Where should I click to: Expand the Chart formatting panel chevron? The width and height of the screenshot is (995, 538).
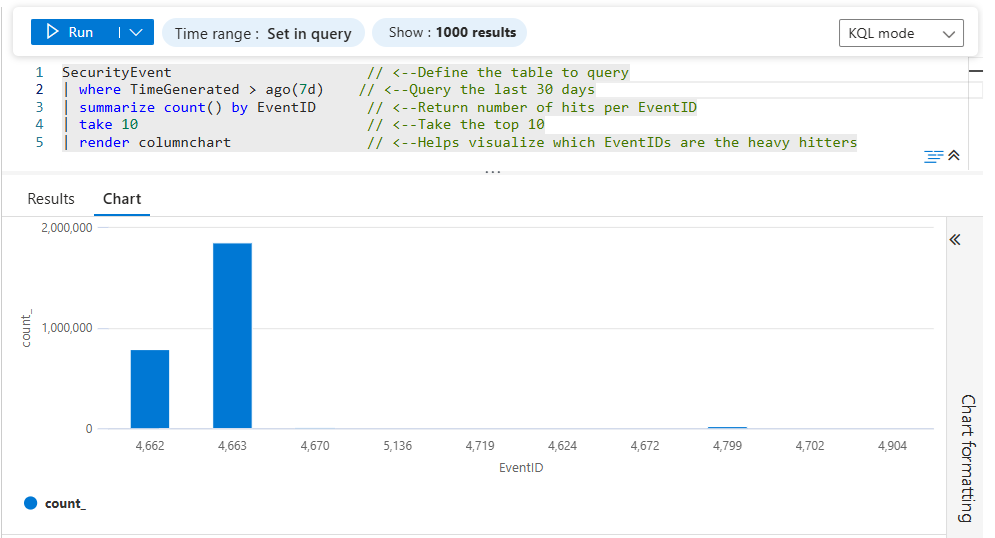click(x=954, y=240)
